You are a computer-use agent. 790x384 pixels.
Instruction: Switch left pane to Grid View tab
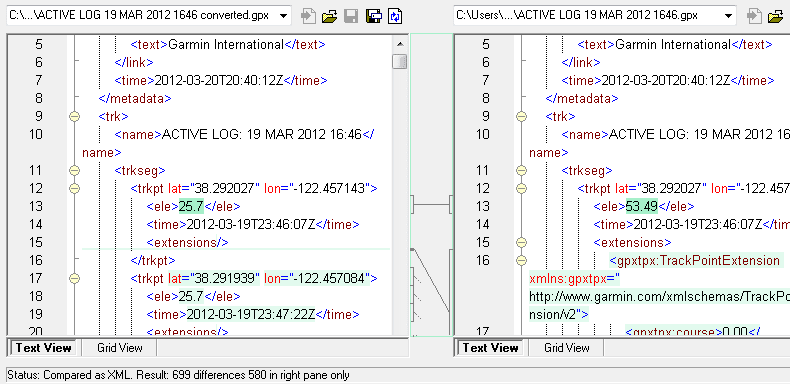coord(120,348)
